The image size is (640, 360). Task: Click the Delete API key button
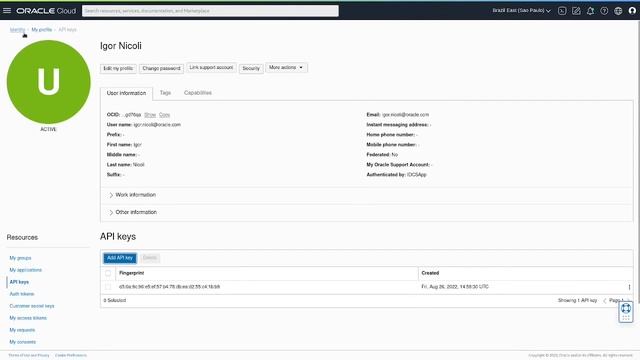click(x=150, y=258)
